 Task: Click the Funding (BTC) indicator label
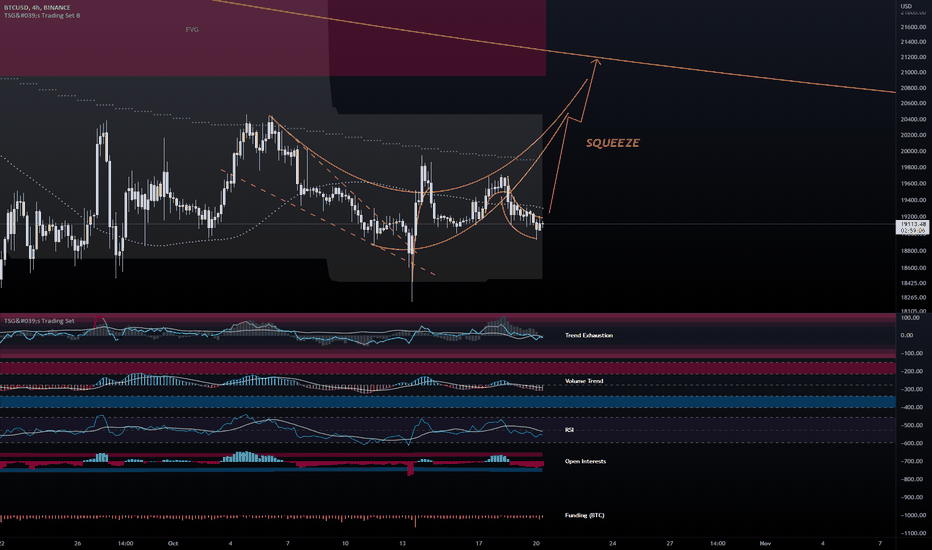(x=584, y=516)
